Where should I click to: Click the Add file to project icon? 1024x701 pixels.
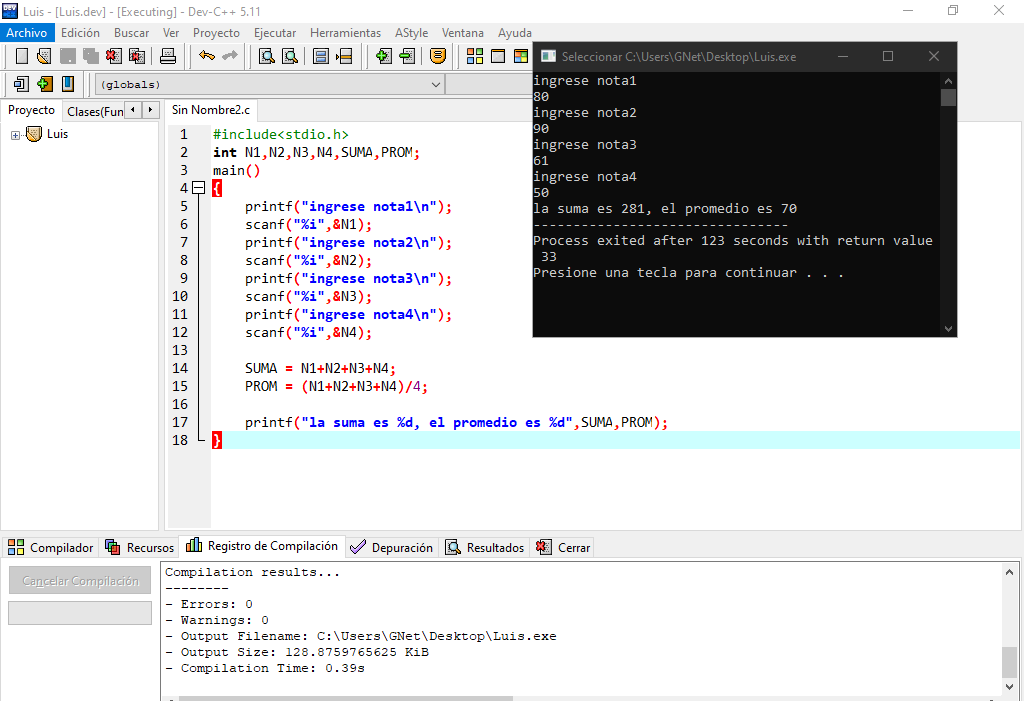point(383,56)
